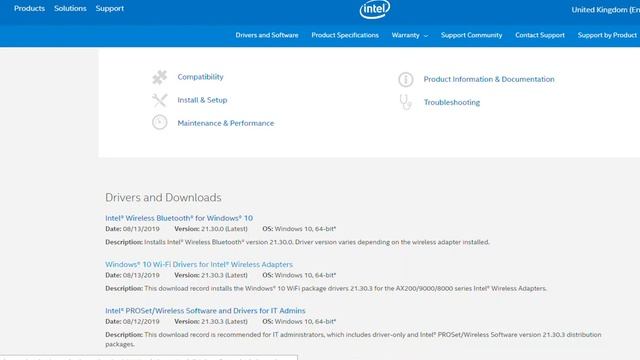The height and width of the screenshot is (360, 640).
Task: Open Windows 10 Wi-Fi Drivers for Intel Wireless Adapters
Action: 199,264
